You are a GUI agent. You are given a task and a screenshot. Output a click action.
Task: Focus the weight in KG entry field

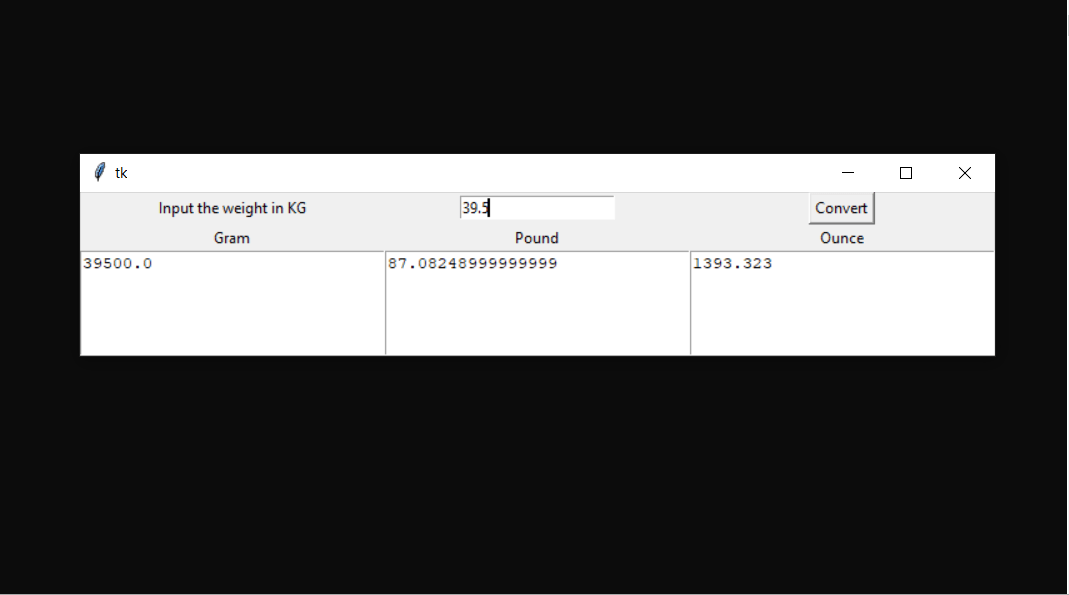click(537, 208)
